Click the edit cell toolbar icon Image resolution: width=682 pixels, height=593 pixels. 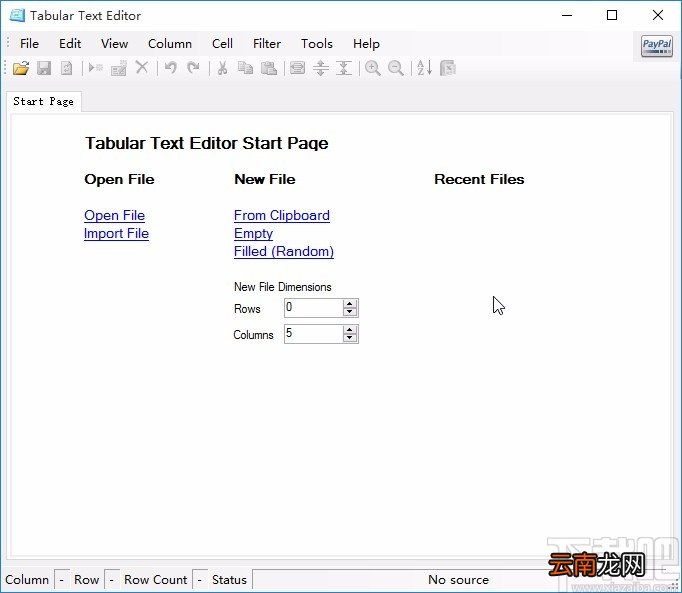118,68
